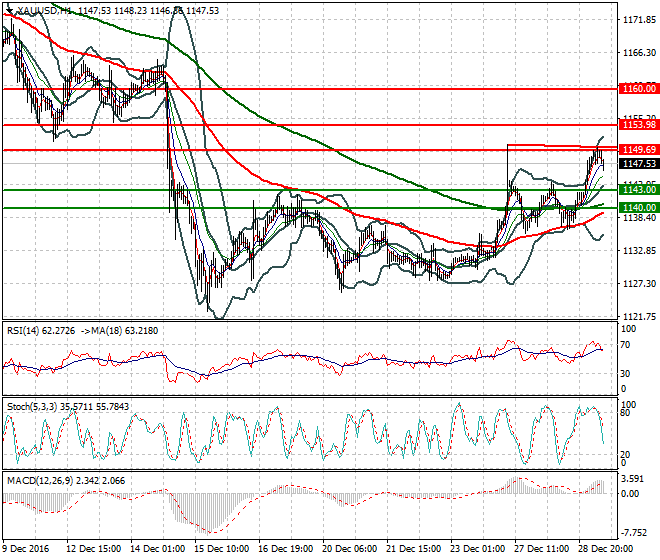Click the 20 Dec 06:00 time label
The image size is (660, 560).
click(350, 549)
